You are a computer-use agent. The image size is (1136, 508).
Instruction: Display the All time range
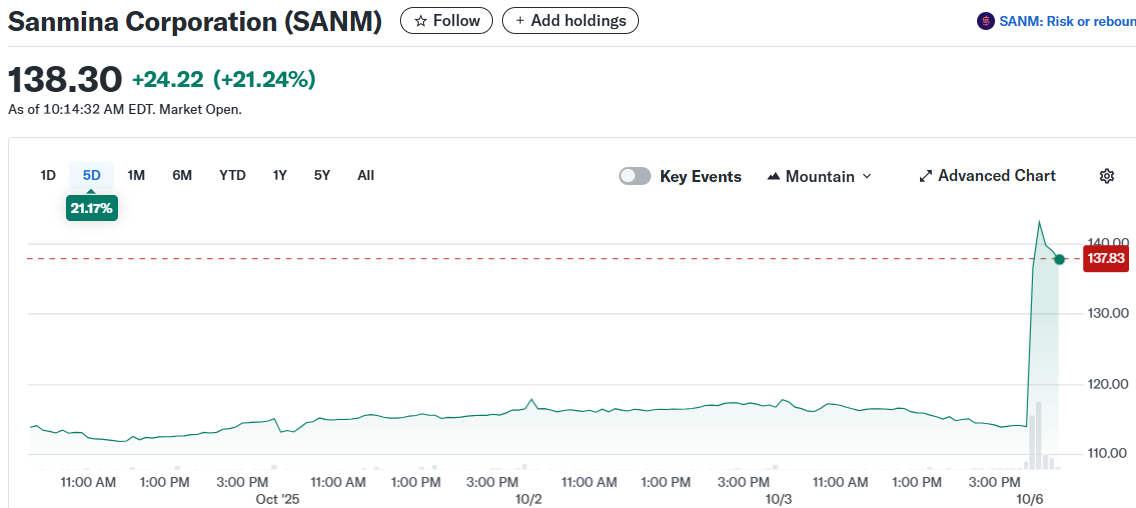pos(366,175)
